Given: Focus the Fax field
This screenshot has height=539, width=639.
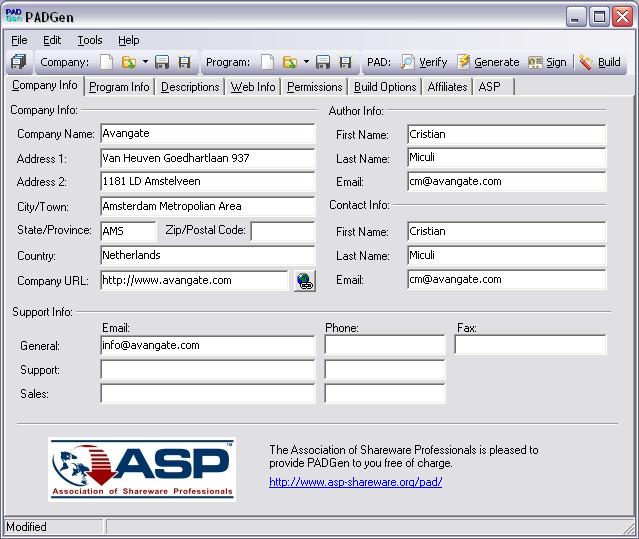Looking at the screenshot, I should click(x=530, y=345).
